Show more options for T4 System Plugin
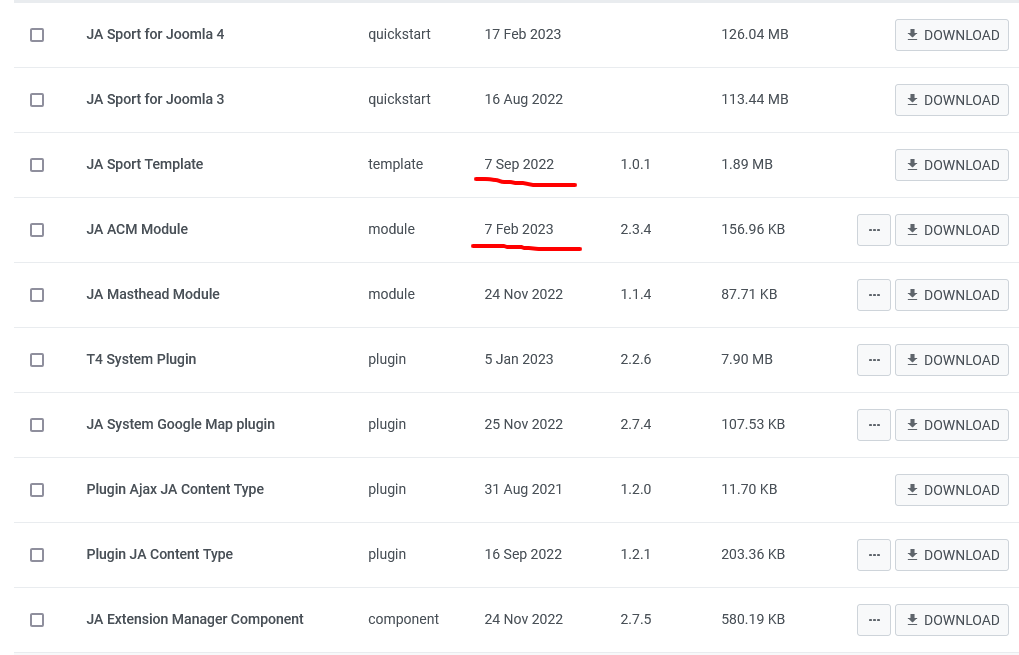 (873, 360)
